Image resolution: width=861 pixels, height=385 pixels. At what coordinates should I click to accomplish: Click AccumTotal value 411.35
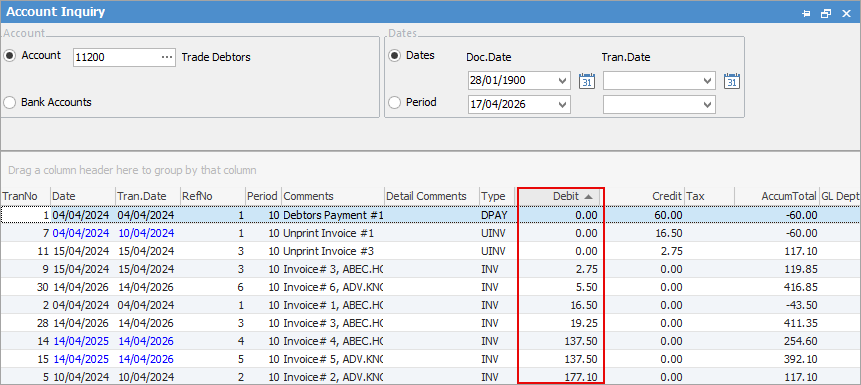tap(801, 323)
